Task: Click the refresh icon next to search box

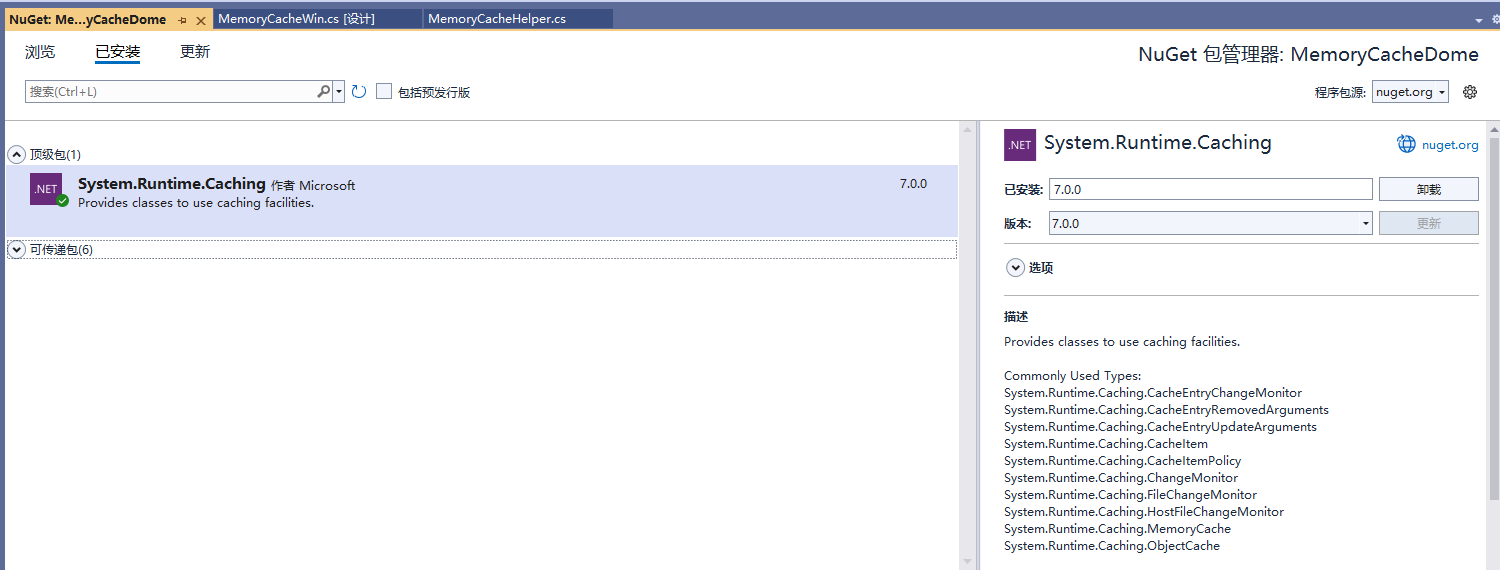Action: [359, 91]
